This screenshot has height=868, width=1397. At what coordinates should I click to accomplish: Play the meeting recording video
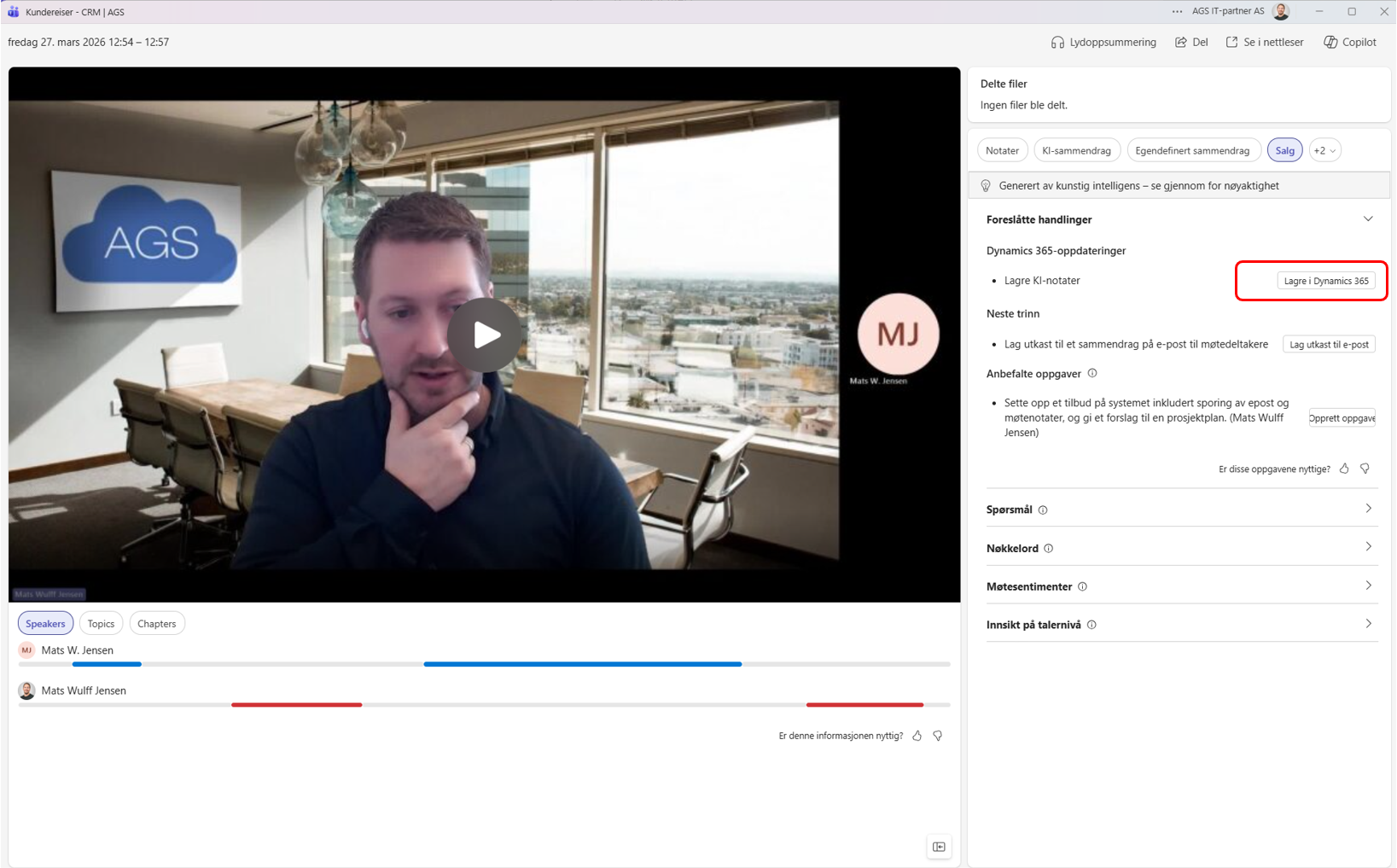coord(485,335)
